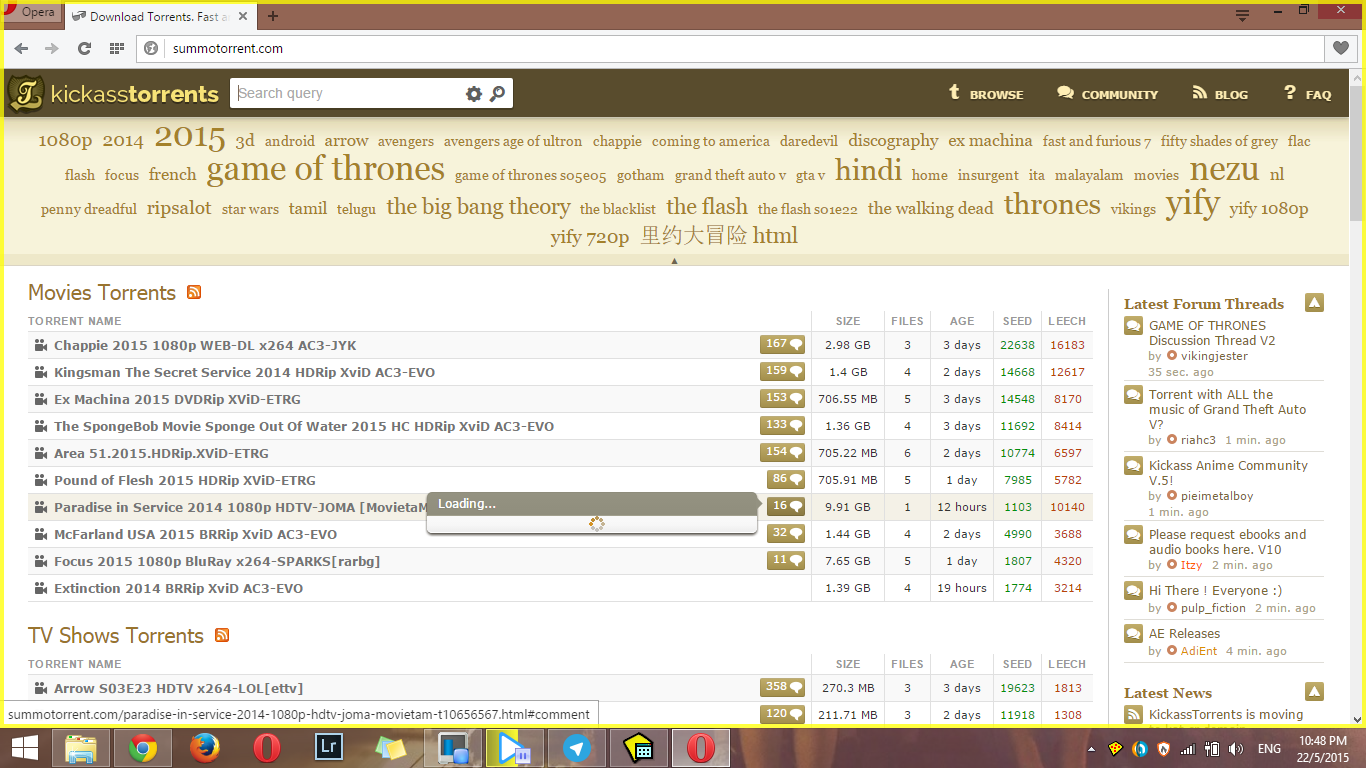Open Adobe Lightroom from taskbar

tap(329, 748)
